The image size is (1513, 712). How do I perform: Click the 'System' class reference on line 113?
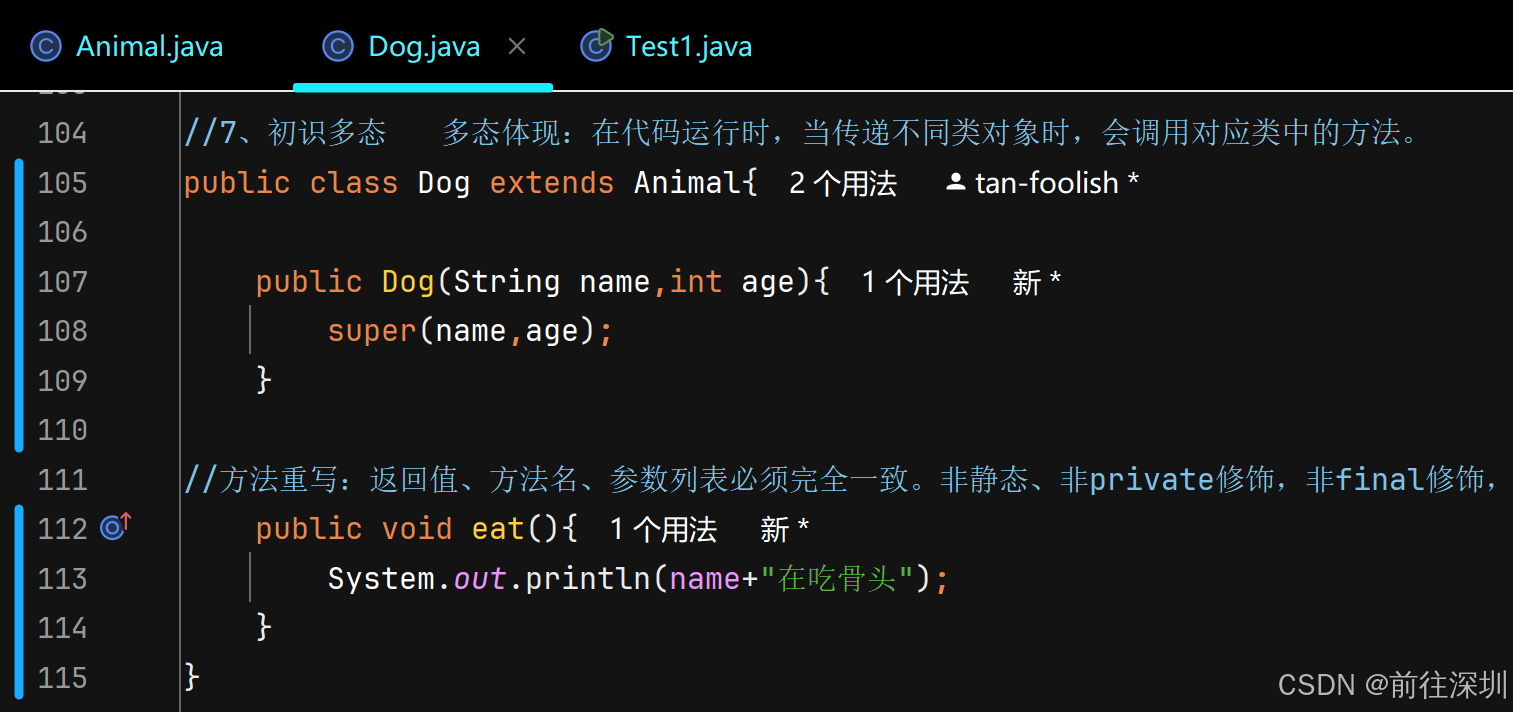tap(382, 578)
